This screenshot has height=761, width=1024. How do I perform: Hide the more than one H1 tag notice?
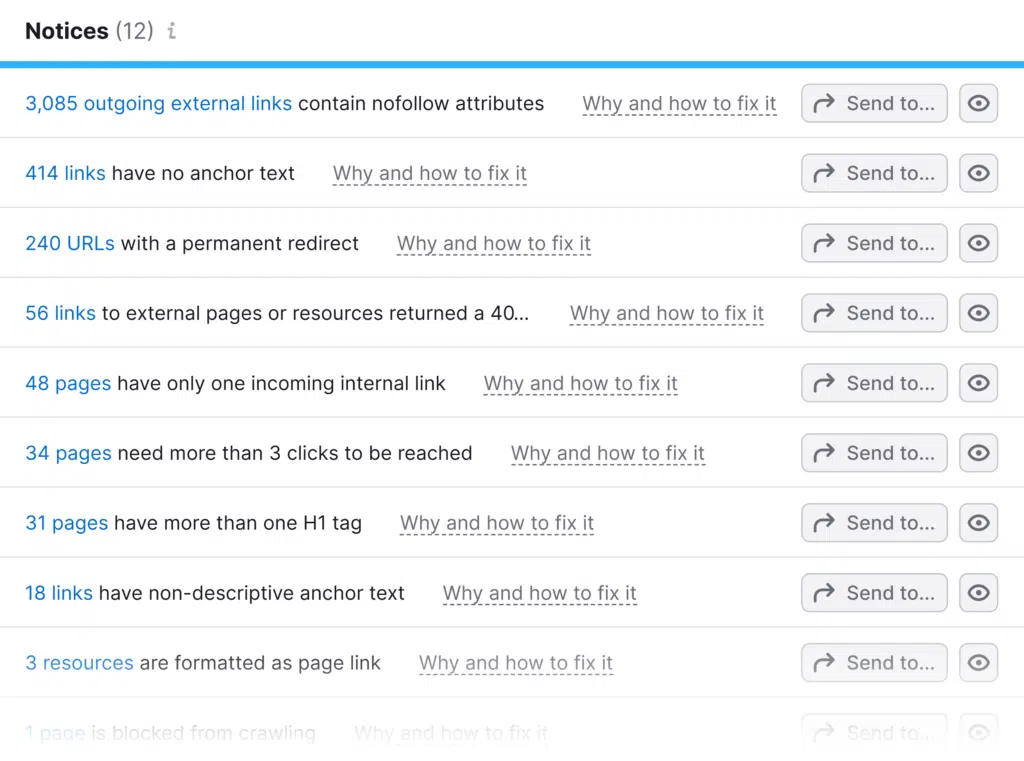pyautogui.click(x=978, y=523)
